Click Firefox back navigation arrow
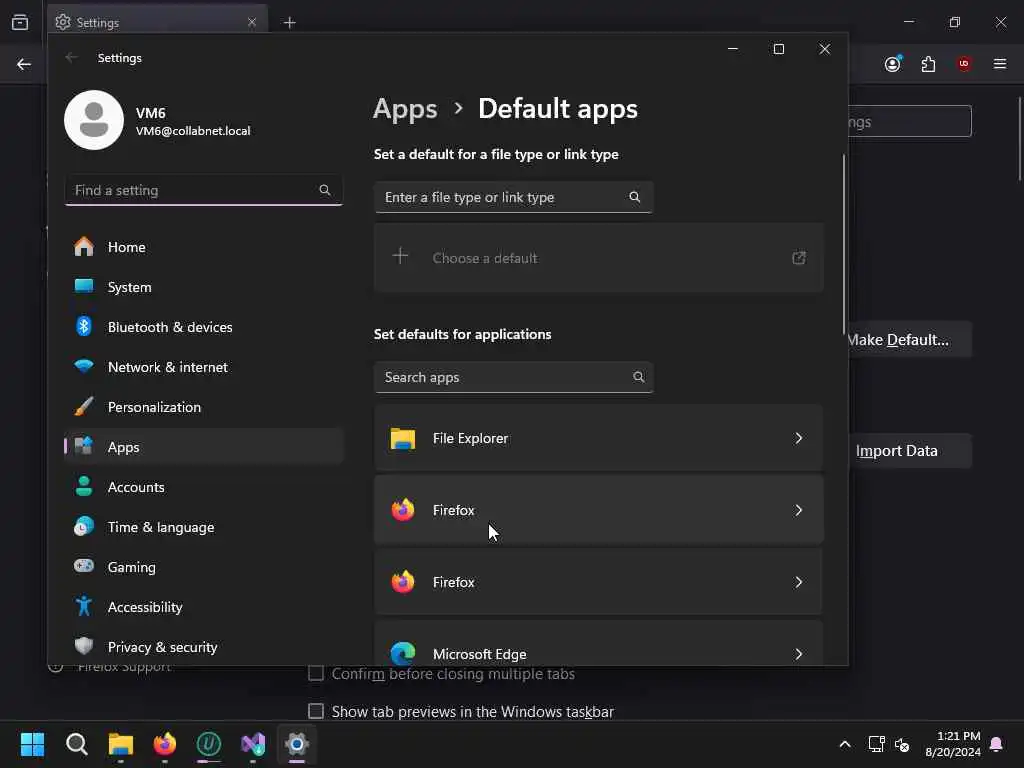 click(x=24, y=64)
